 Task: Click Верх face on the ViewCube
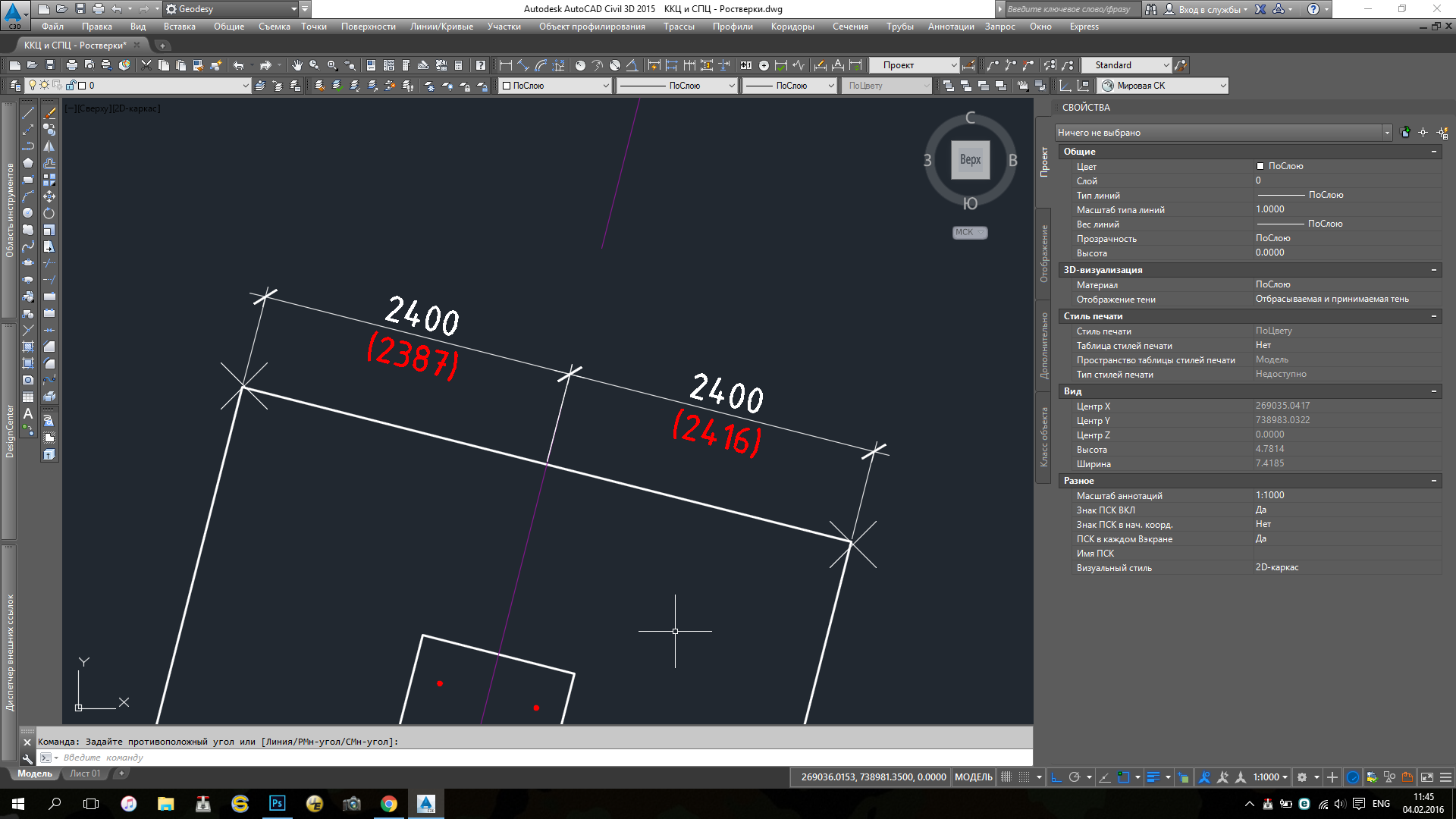coord(970,160)
